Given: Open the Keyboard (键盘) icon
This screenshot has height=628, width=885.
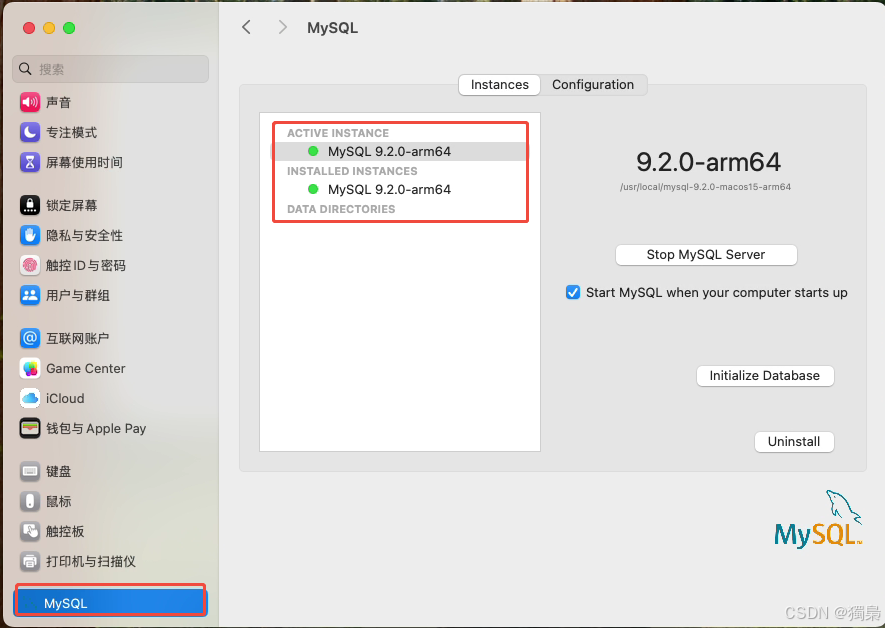Looking at the screenshot, I should (30, 471).
